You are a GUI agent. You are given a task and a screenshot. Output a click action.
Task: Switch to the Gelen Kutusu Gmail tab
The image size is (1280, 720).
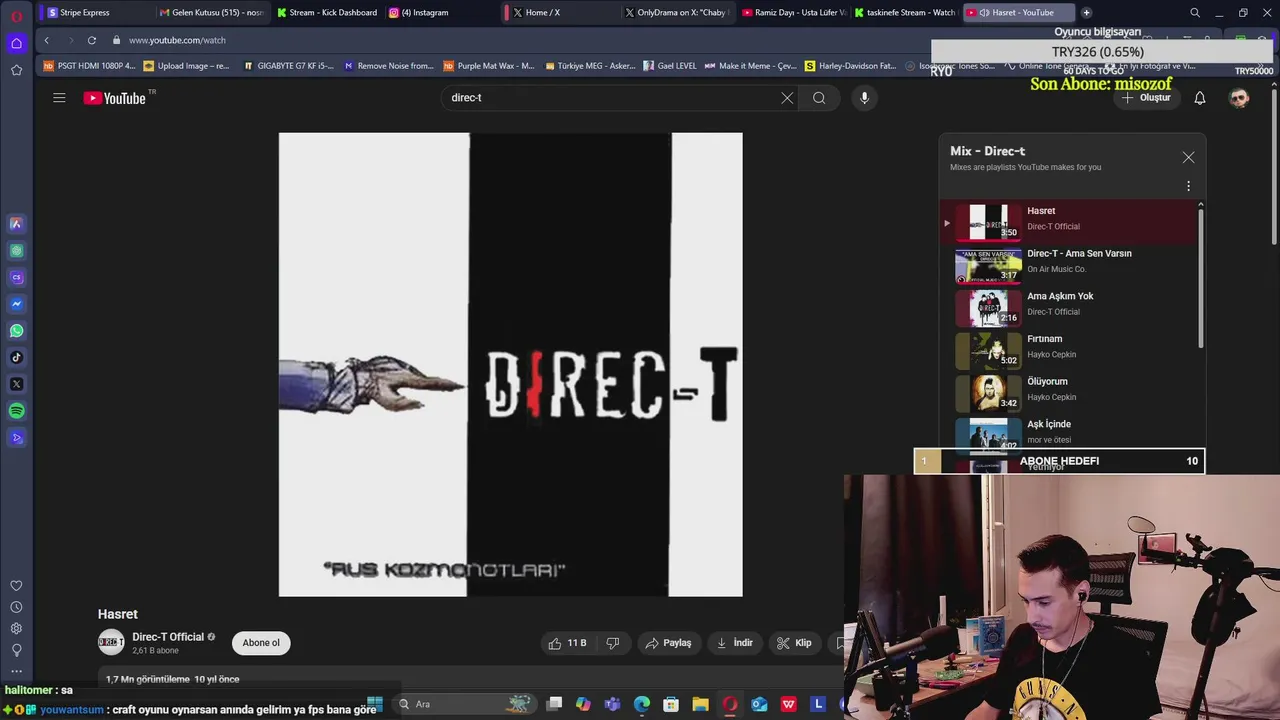[x=210, y=12]
